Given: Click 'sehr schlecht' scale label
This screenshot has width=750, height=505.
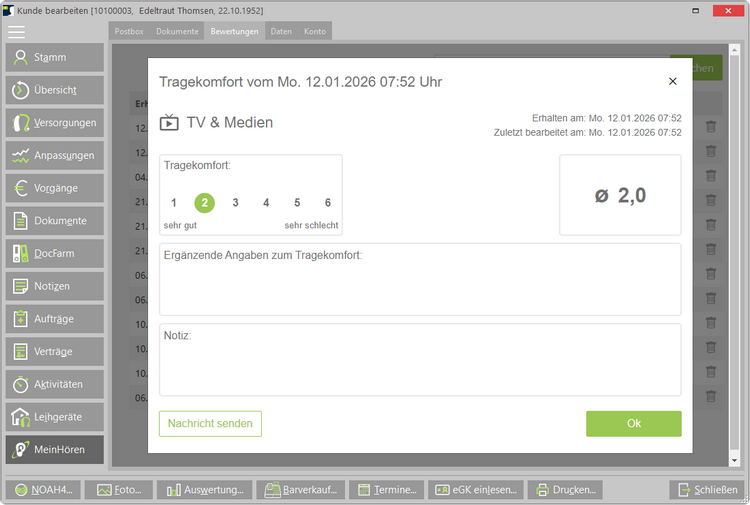Looking at the screenshot, I should 311,225.
